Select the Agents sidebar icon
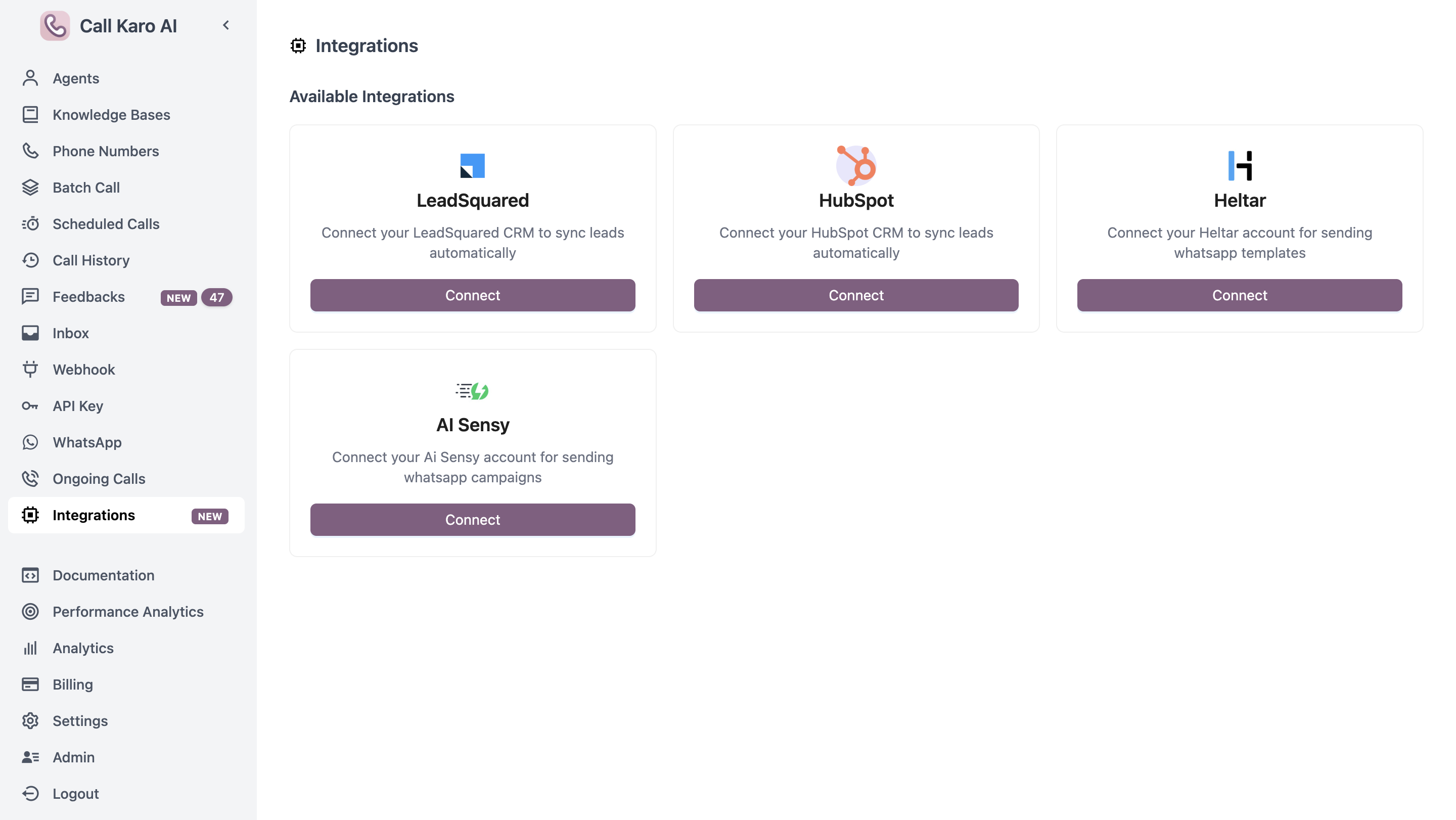1456x820 pixels. click(30, 78)
